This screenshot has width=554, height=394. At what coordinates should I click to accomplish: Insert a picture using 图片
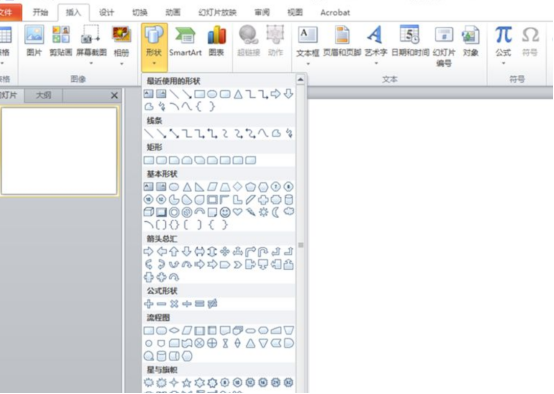[x=34, y=42]
